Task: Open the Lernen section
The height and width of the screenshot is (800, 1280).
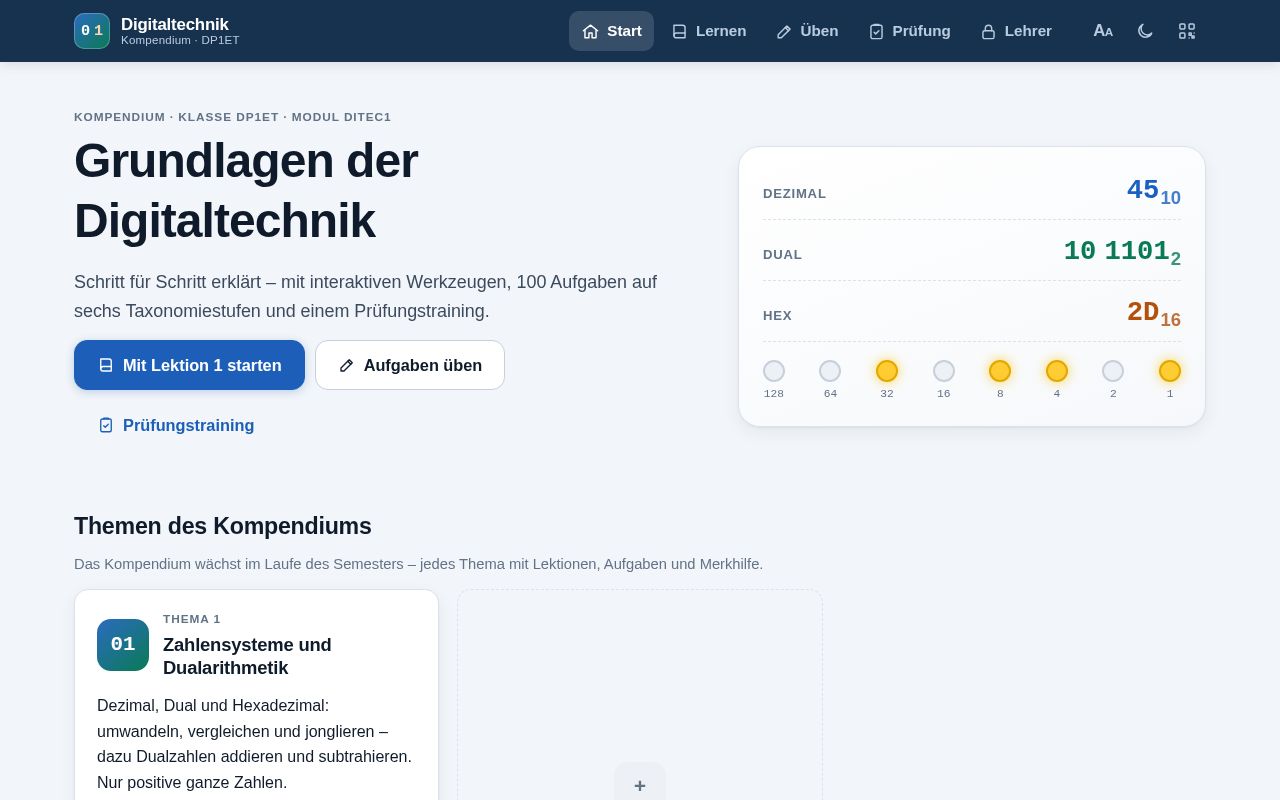Action: coord(709,31)
